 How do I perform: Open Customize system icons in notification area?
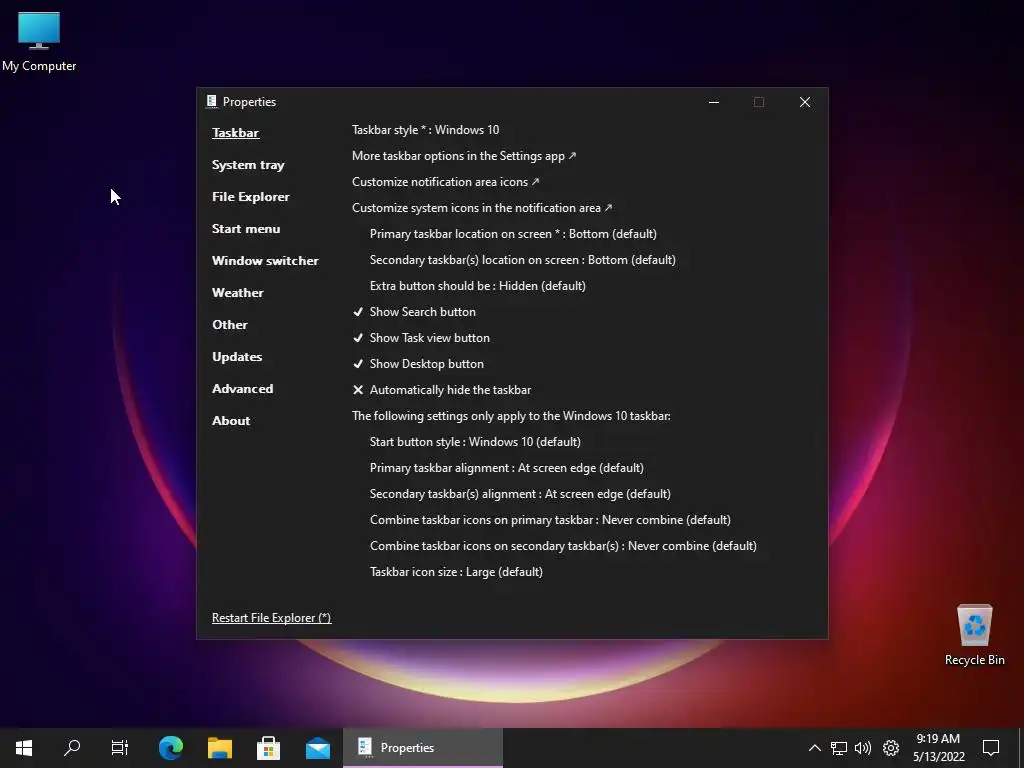(482, 208)
